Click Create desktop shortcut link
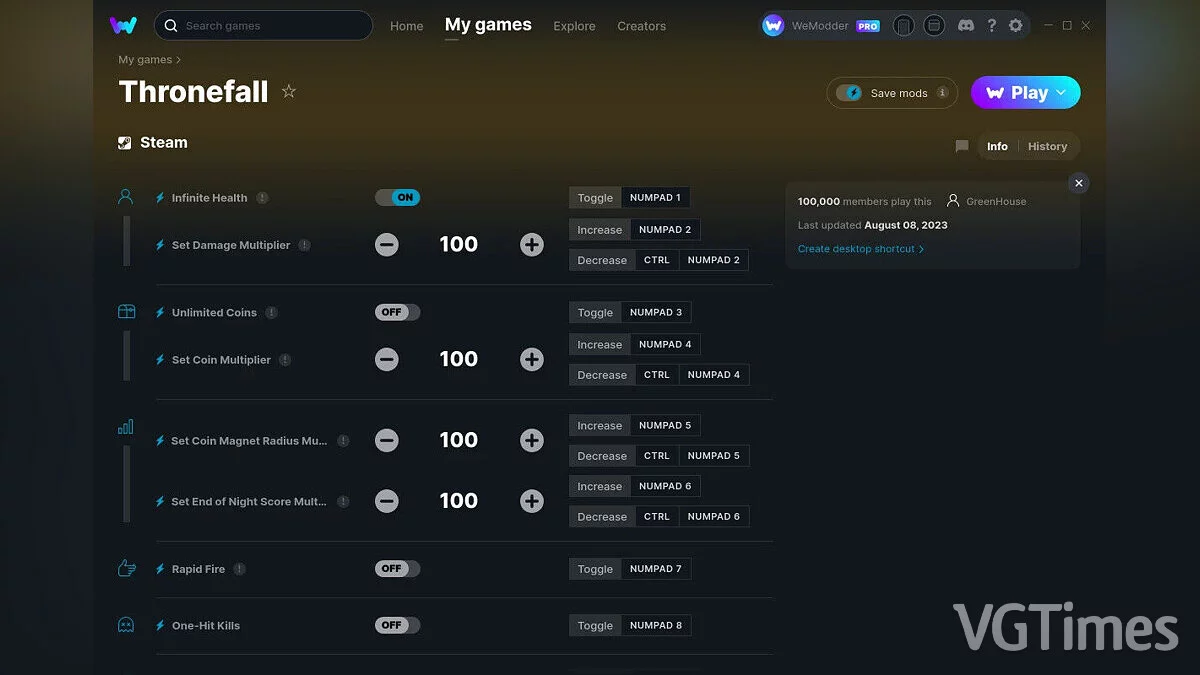This screenshot has height=675, width=1200. (x=860, y=249)
